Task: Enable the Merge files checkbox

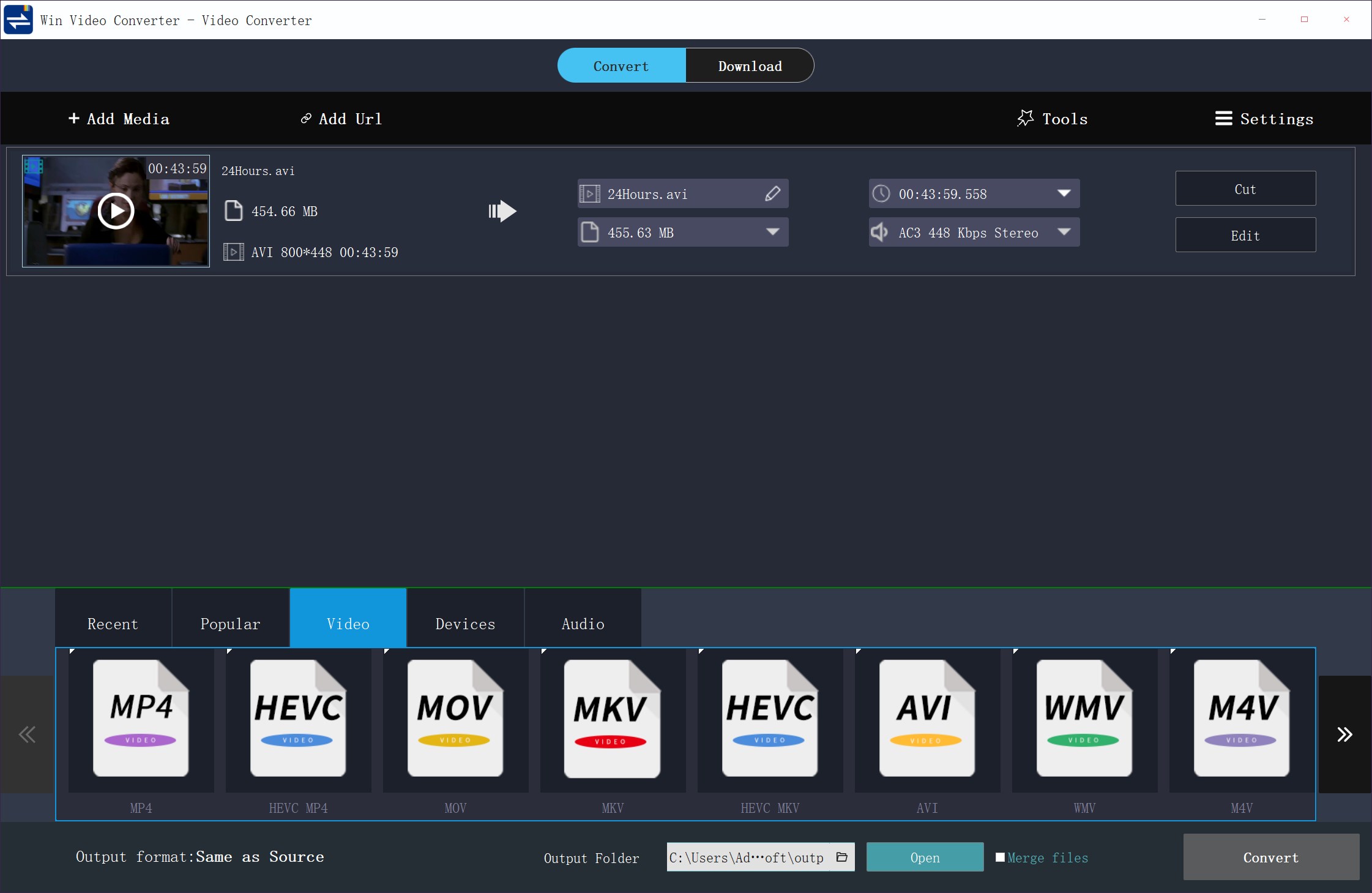Action: point(1000,857)
